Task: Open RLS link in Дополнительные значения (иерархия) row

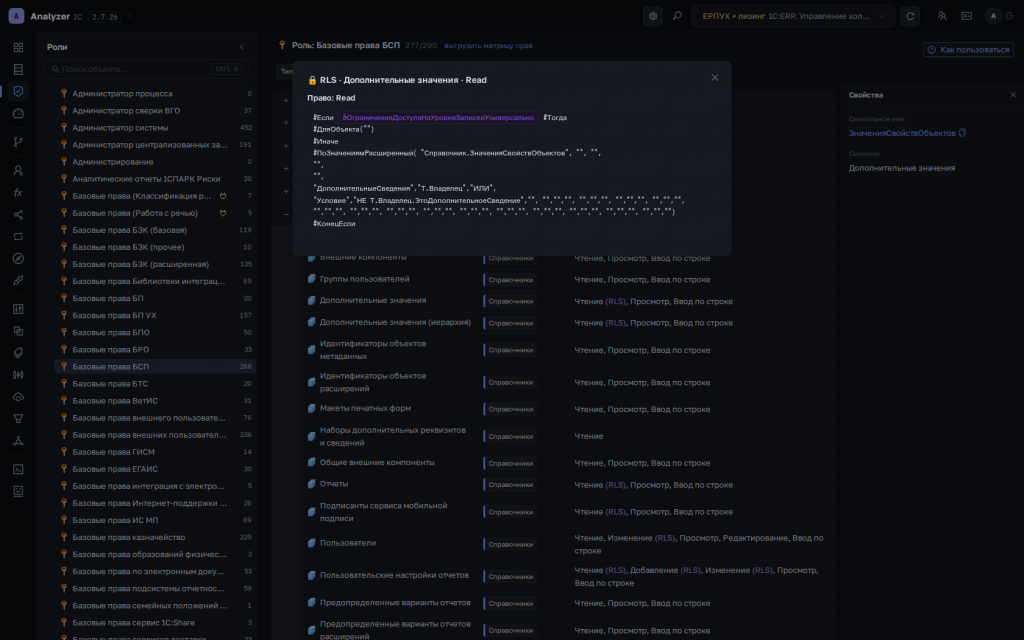Action: (x=615, y=323)
